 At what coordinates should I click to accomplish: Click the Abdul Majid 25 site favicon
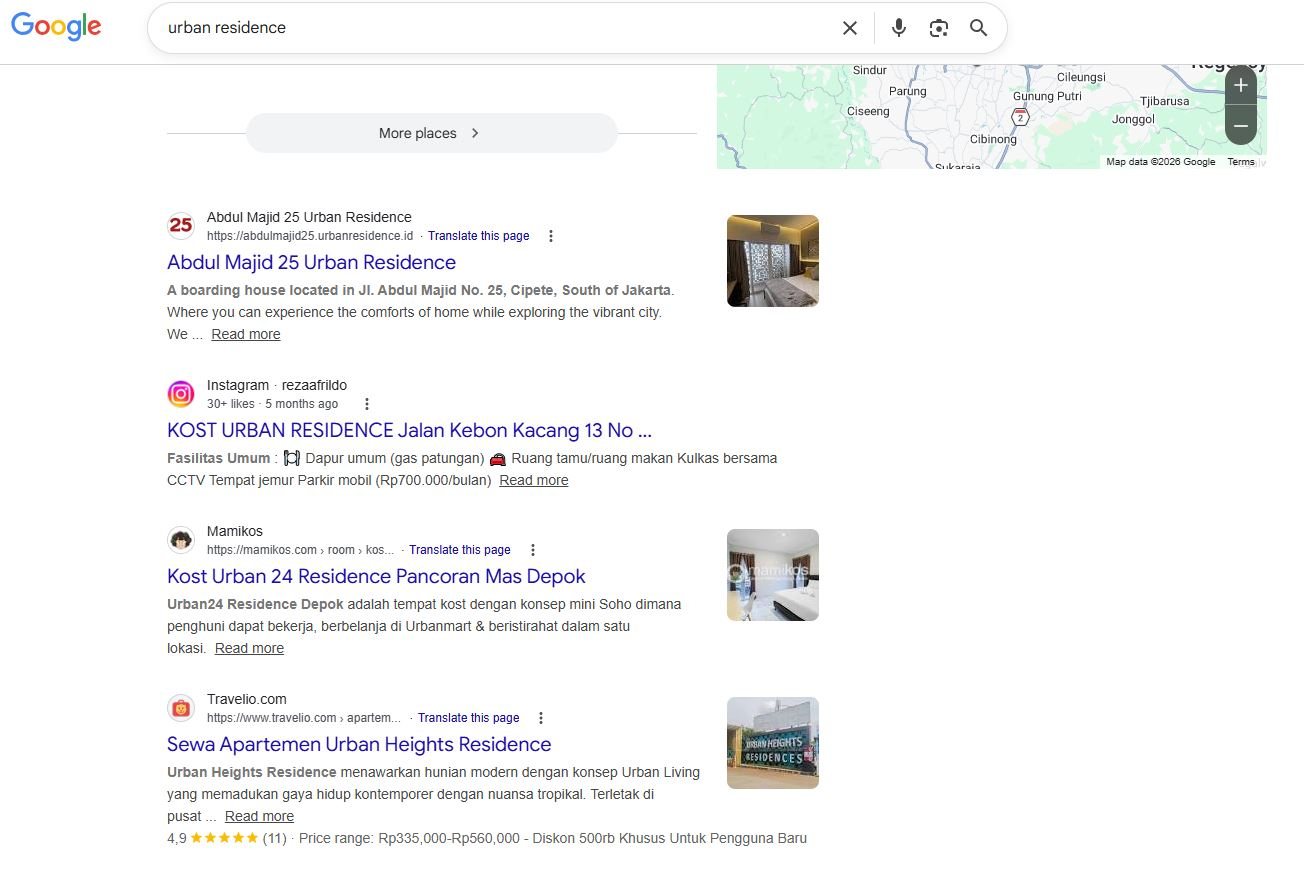[181, 226]
